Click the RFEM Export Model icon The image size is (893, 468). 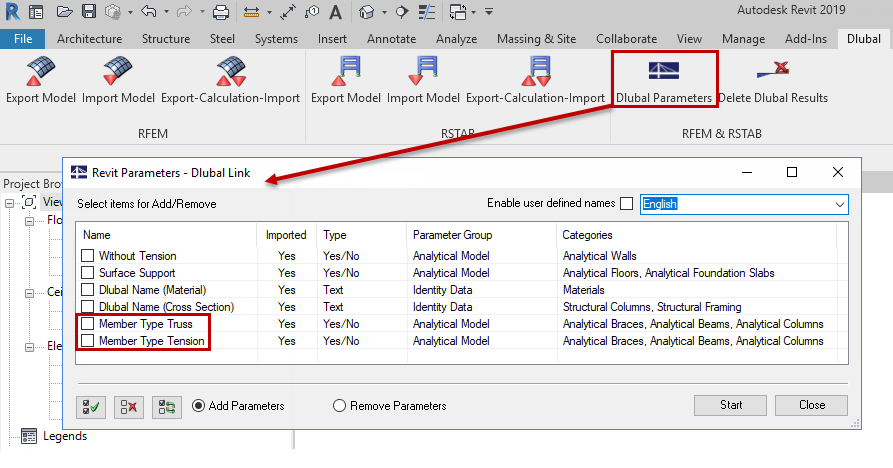tap(40, 72)
